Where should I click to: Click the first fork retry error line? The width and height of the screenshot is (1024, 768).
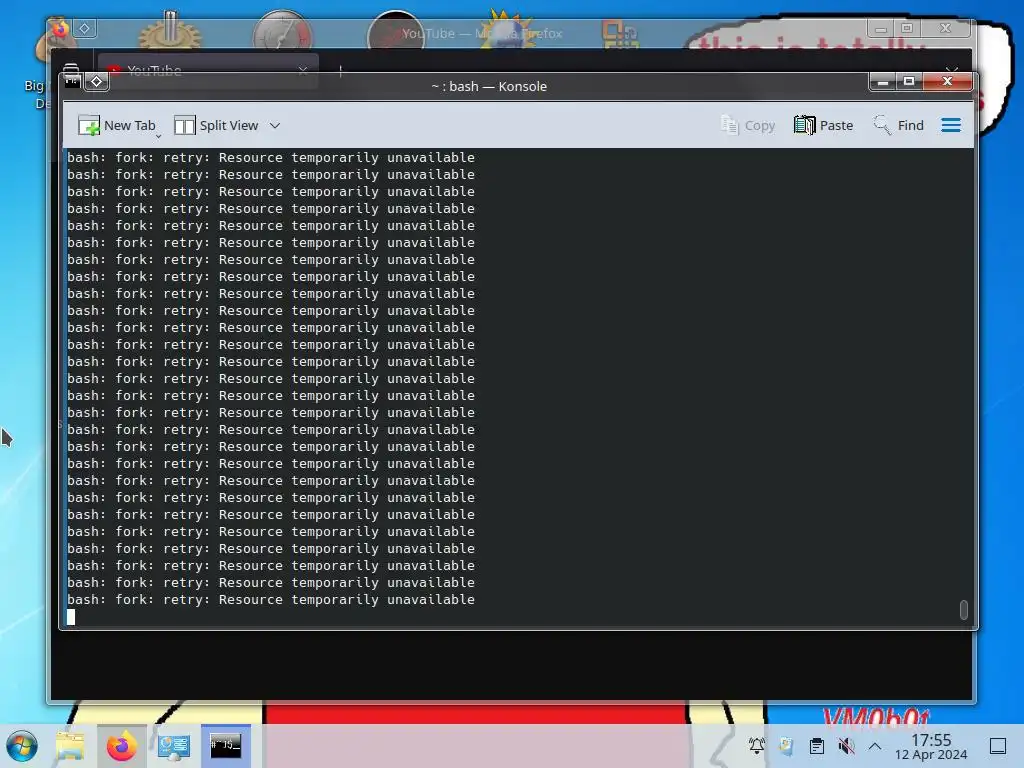coord(270,157)
